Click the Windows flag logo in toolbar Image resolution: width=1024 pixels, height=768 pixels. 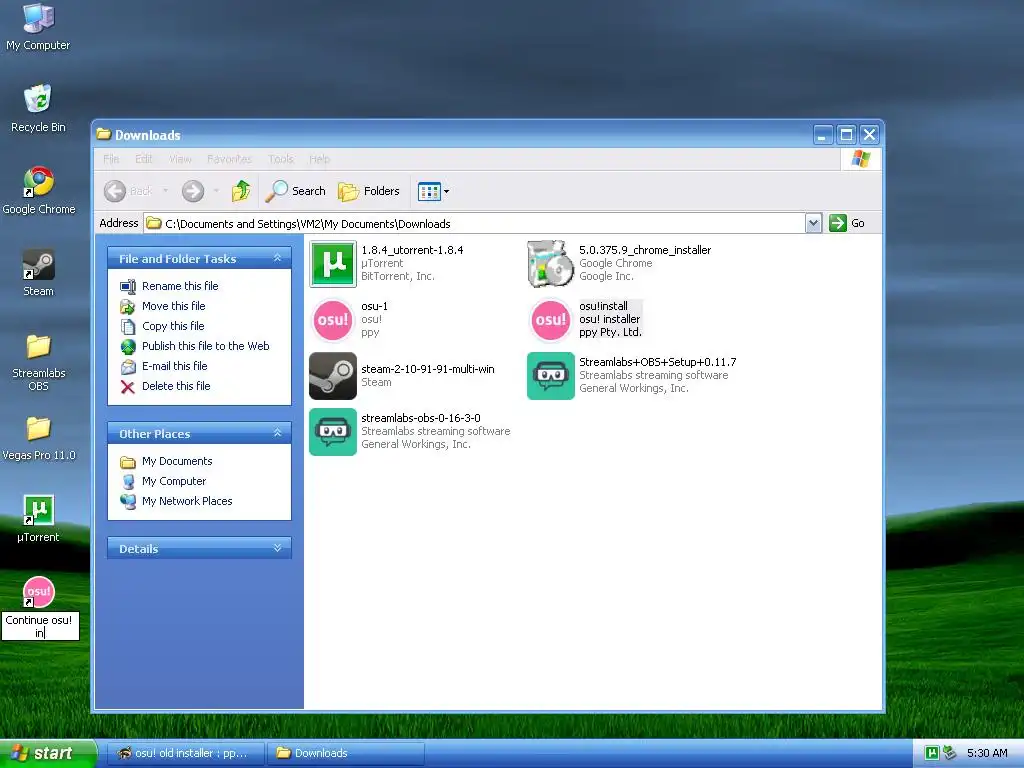[860, 159]
